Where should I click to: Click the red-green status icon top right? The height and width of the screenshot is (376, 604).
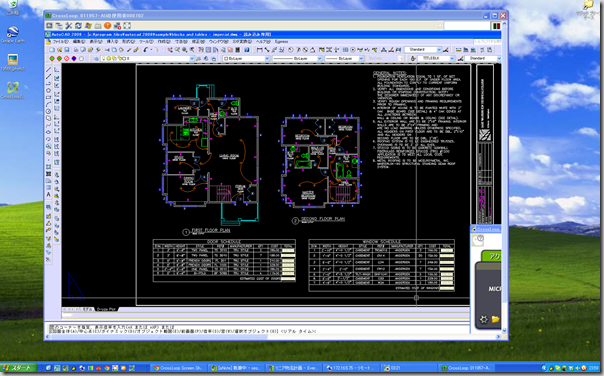click(496, 26)
